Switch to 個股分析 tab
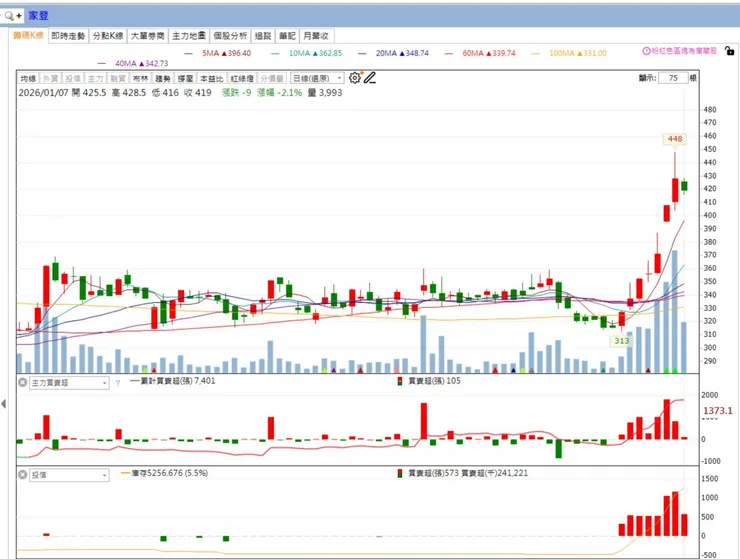This screenshot has width=740, height=559. point(230,36)
